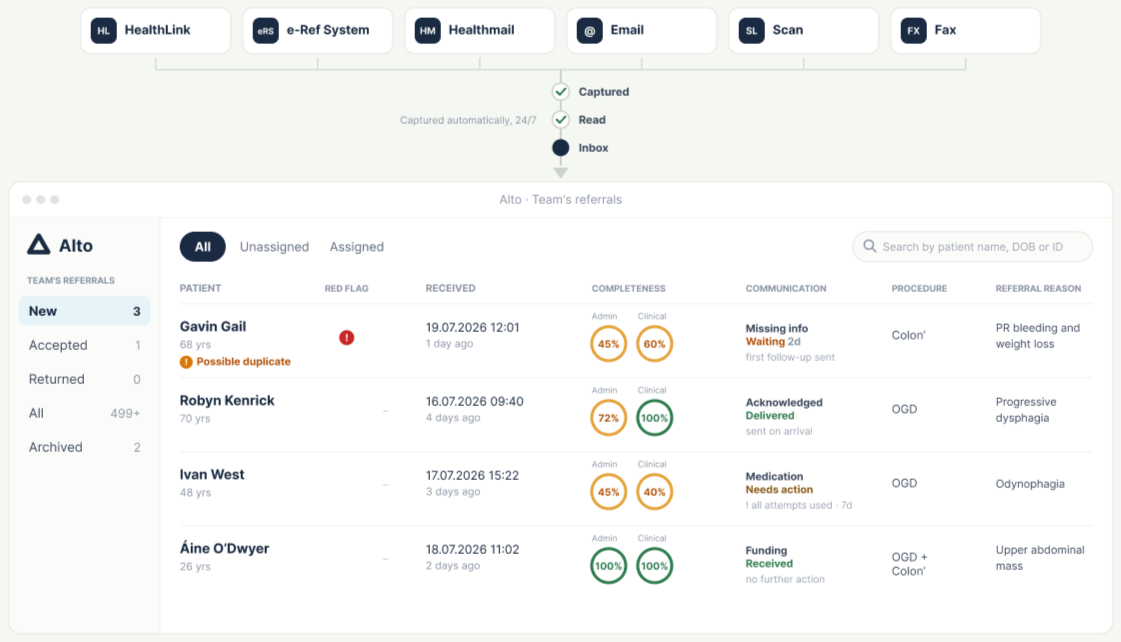Viewport: 1121px width, 642px height.
Task: Select the e-Ref System eRS icon
Action: coord(265,31)
